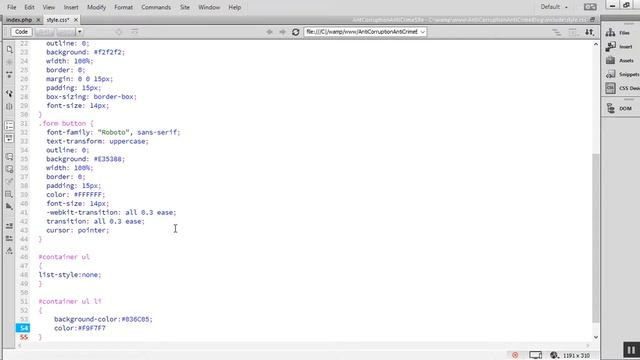Open the Commands menu
The width and height of the screenshot is (640, 360).
[156, 7]
